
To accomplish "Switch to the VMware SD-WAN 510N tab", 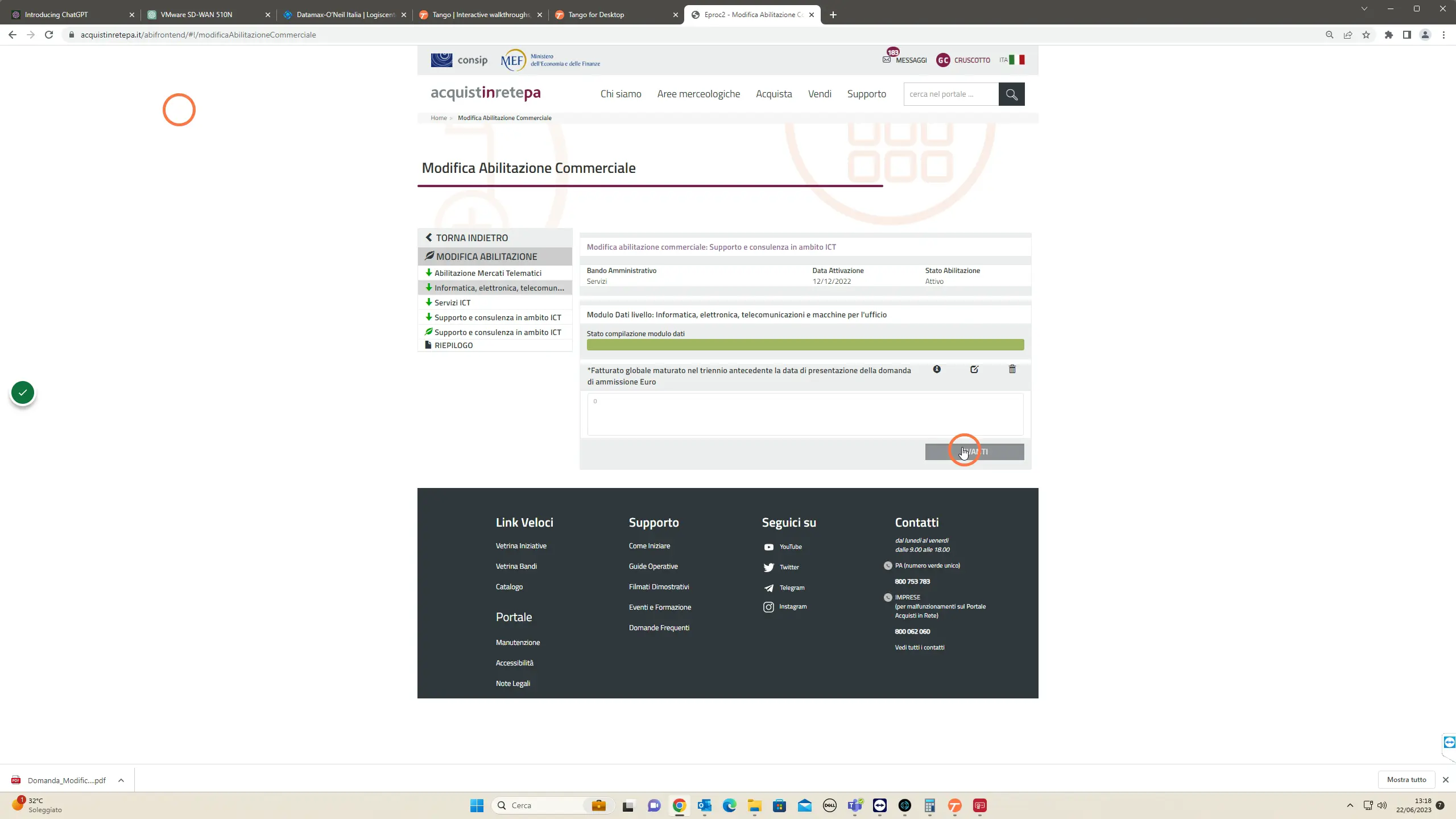I will [208, 15].
